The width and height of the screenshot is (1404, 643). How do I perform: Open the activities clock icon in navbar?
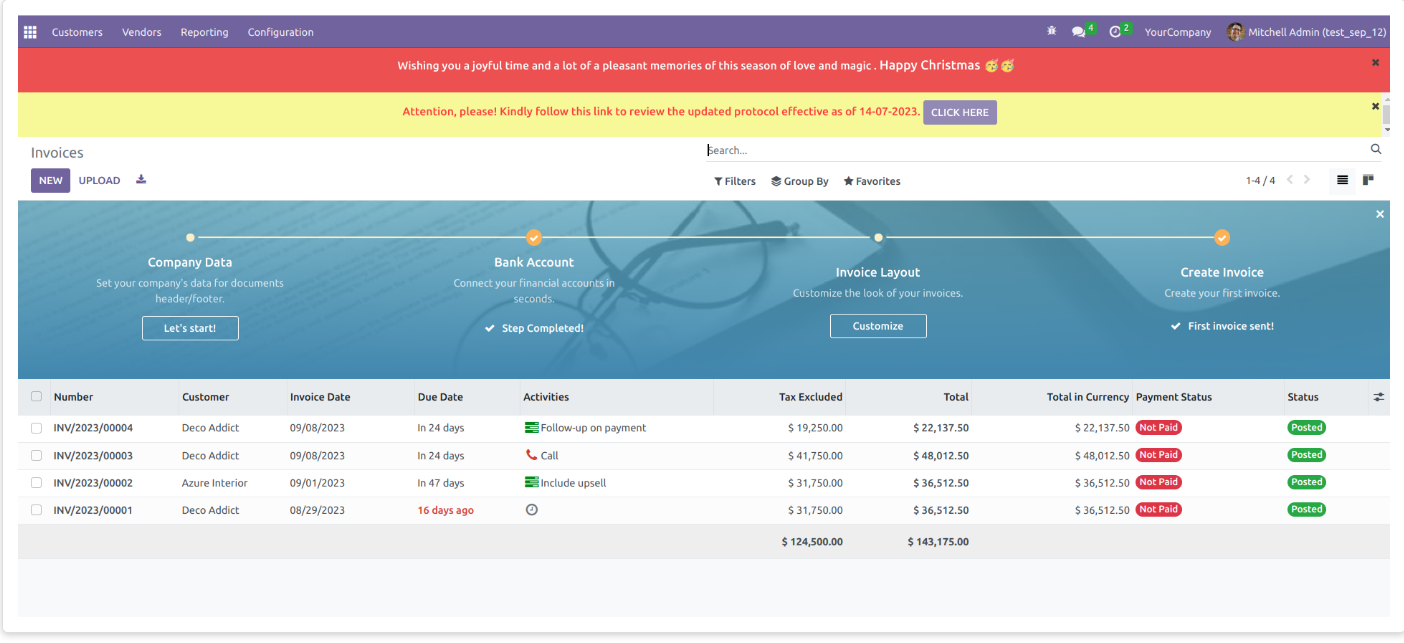click(1116, 32)
